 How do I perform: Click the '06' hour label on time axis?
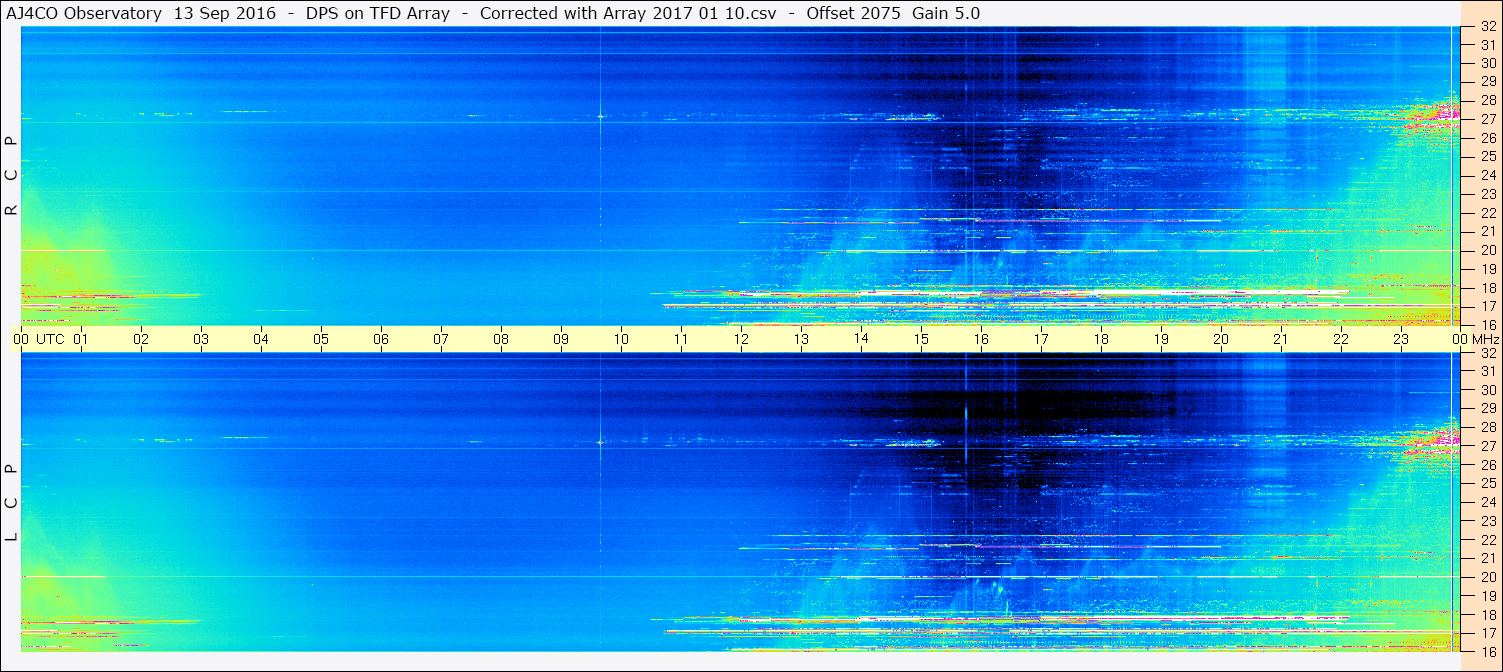pyautogui.click(x=381, y=339)
